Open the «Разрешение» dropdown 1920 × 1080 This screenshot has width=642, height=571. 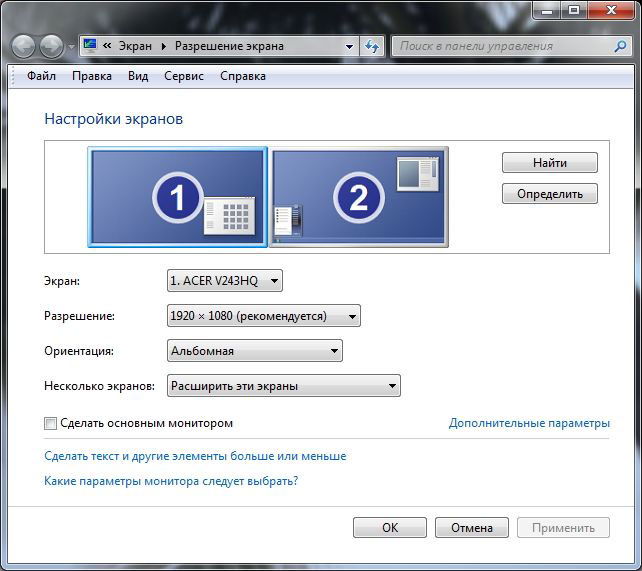click(x=264, y=316)
